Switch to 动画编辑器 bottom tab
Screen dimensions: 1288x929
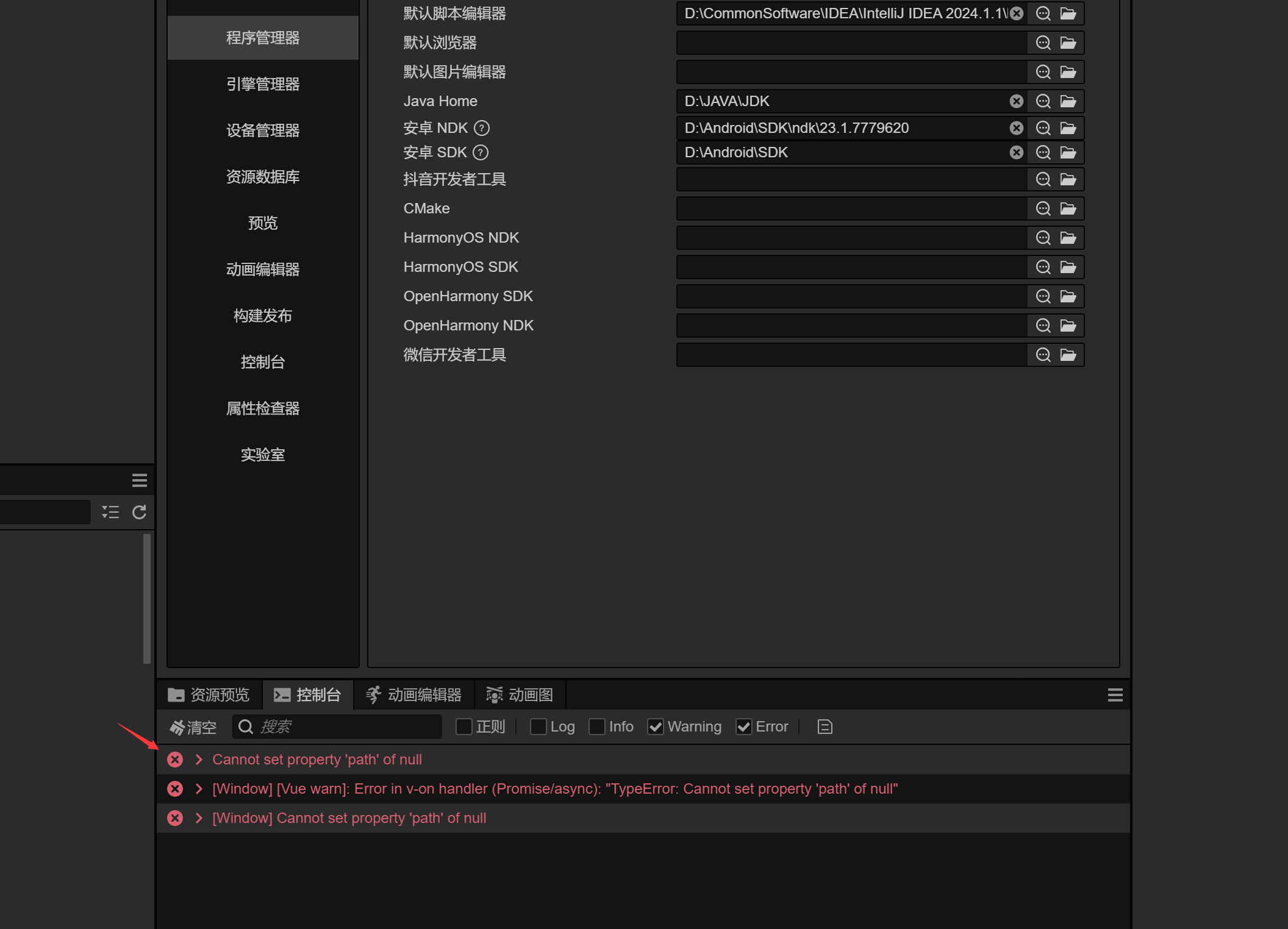pos(414,695)
